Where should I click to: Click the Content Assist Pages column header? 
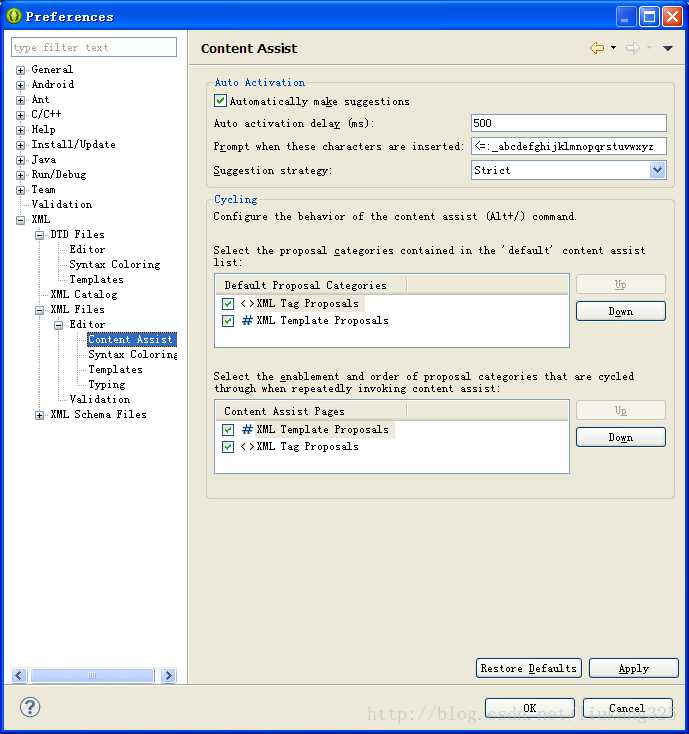click(311, 411)
